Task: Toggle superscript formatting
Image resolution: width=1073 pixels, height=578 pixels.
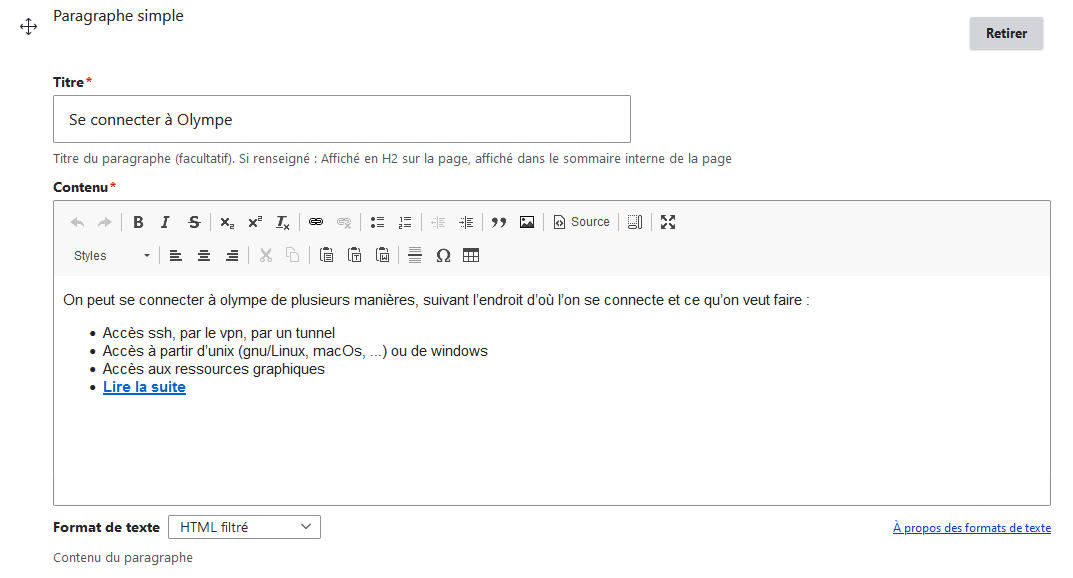Action: pyautogui.click(x=255, y=222)
